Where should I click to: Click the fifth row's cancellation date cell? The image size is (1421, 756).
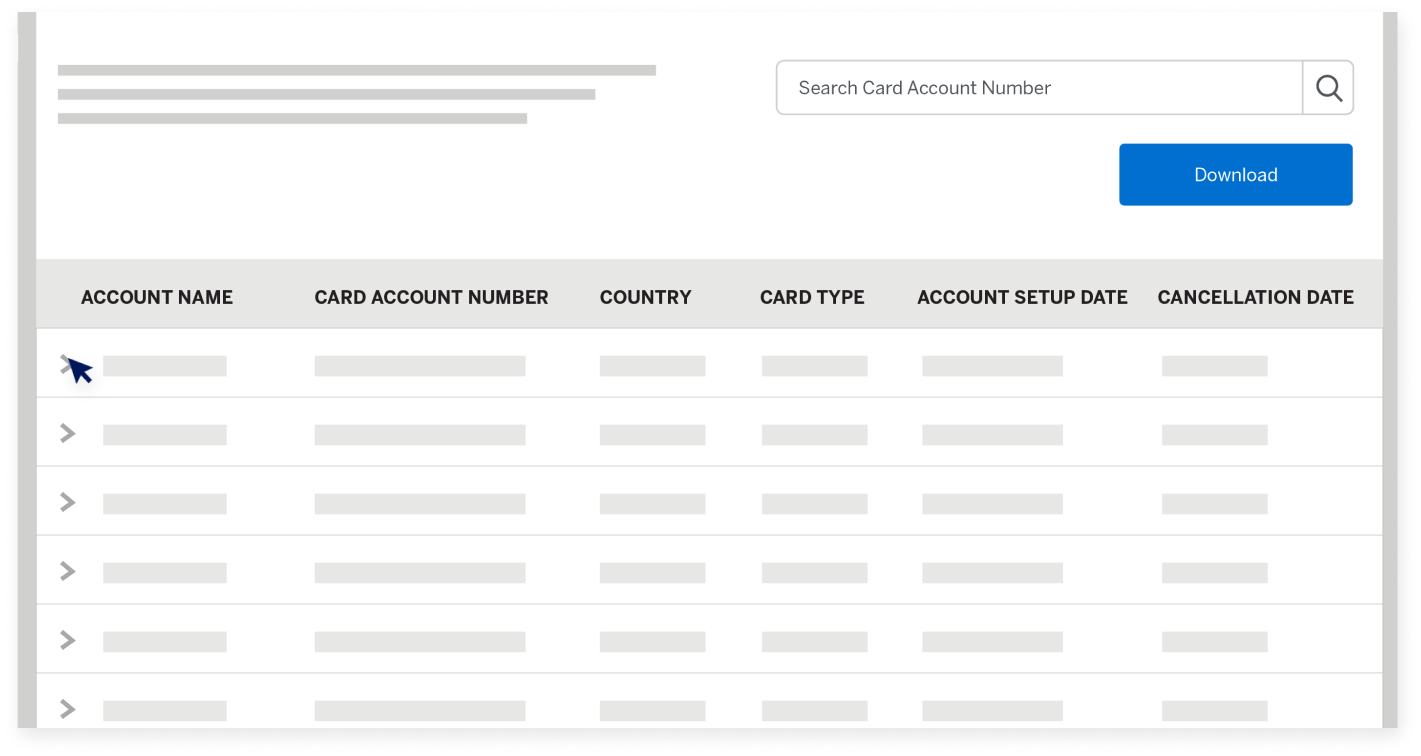1214,642
